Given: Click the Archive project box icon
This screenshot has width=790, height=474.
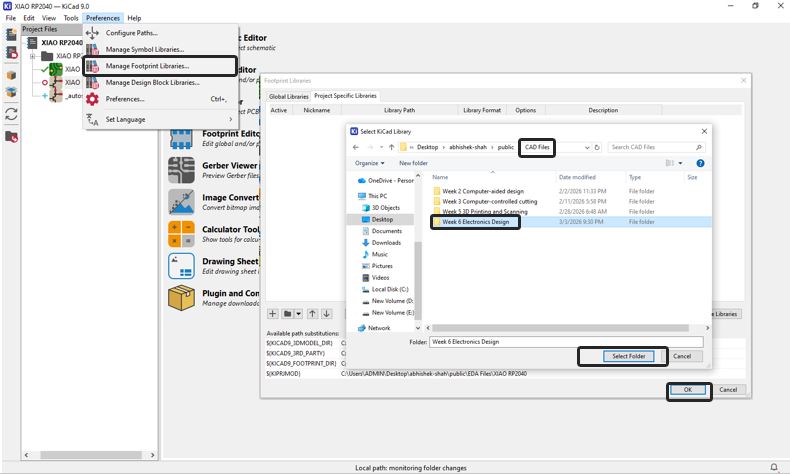Looking at the screenshot, I should [x=11, y=76].
